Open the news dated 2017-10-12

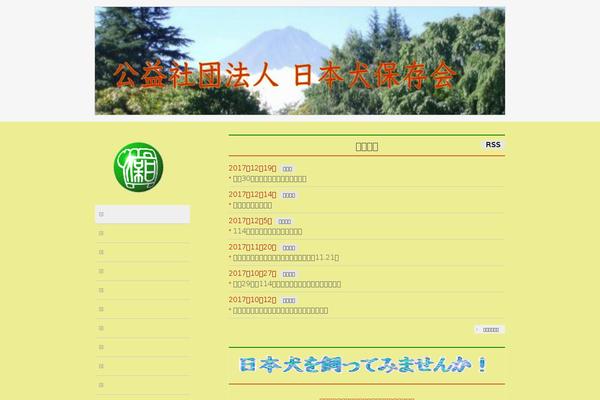click(x=252, y=300)
